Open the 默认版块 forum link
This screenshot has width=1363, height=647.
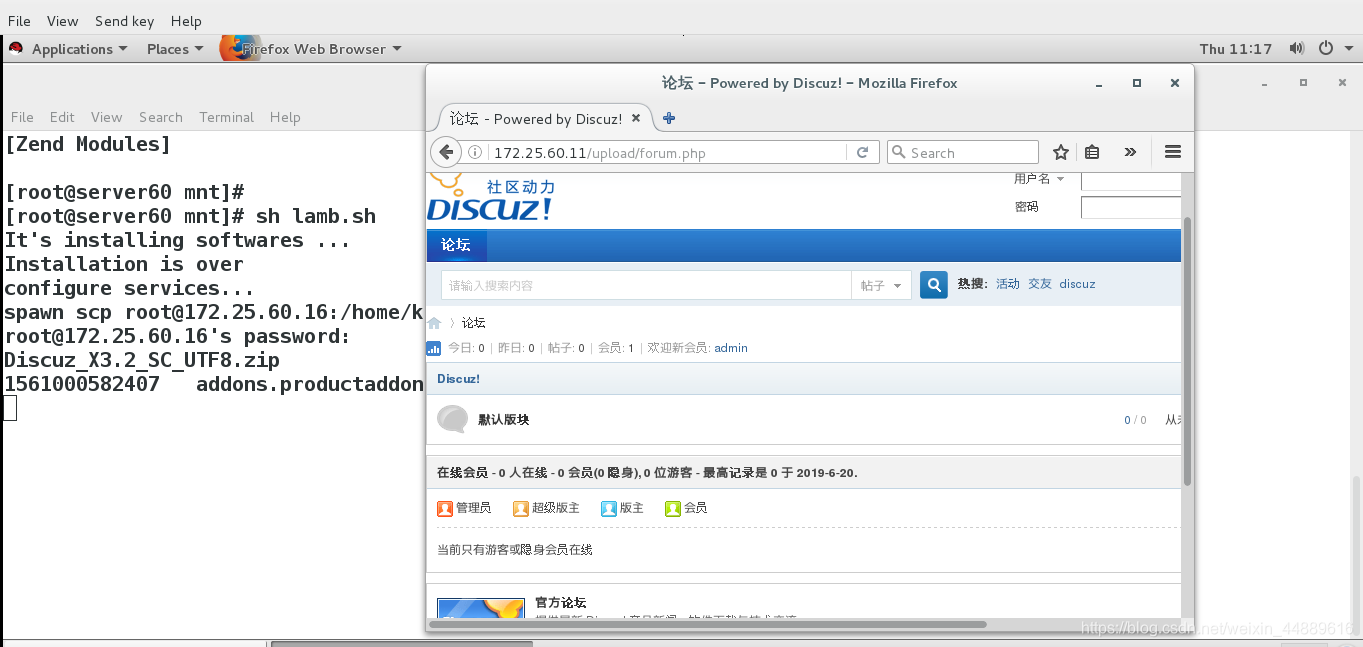click(504, 419)
